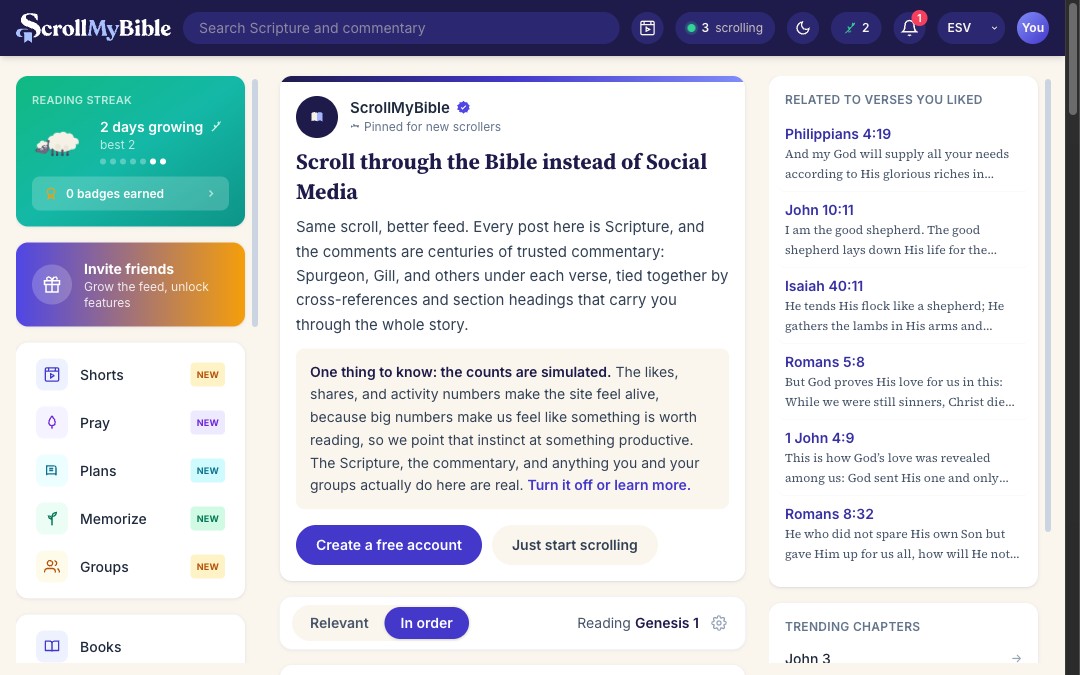Switch the feed to In order

[426, 623]
